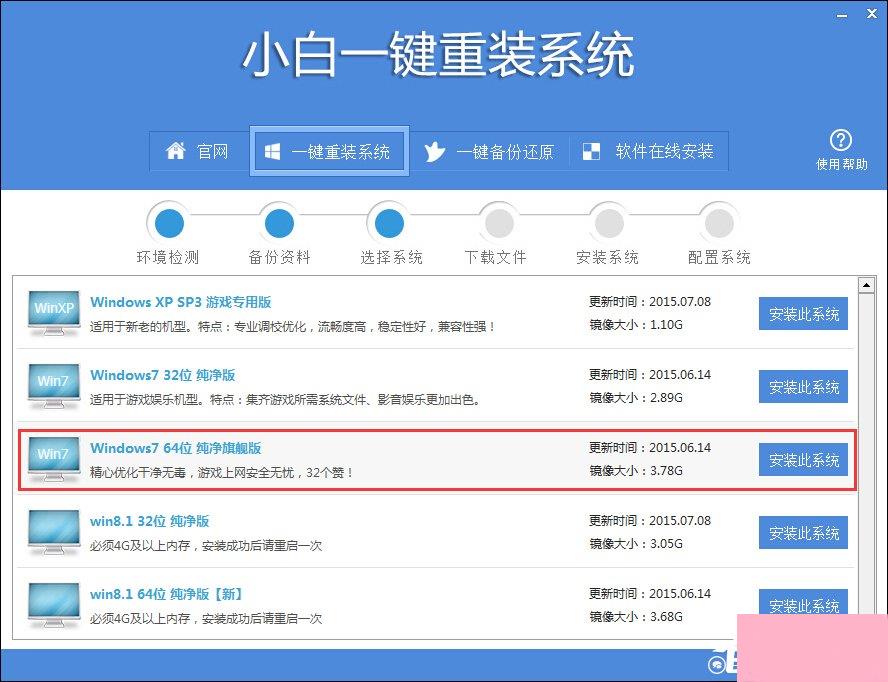Install win8.1 32位 纯净版 system

[803, 532]
